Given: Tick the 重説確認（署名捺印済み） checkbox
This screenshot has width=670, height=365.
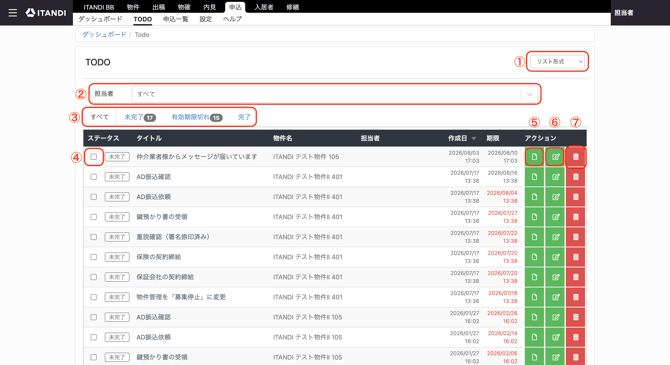Looking at the screenshot, I should [x=94, y=237].
